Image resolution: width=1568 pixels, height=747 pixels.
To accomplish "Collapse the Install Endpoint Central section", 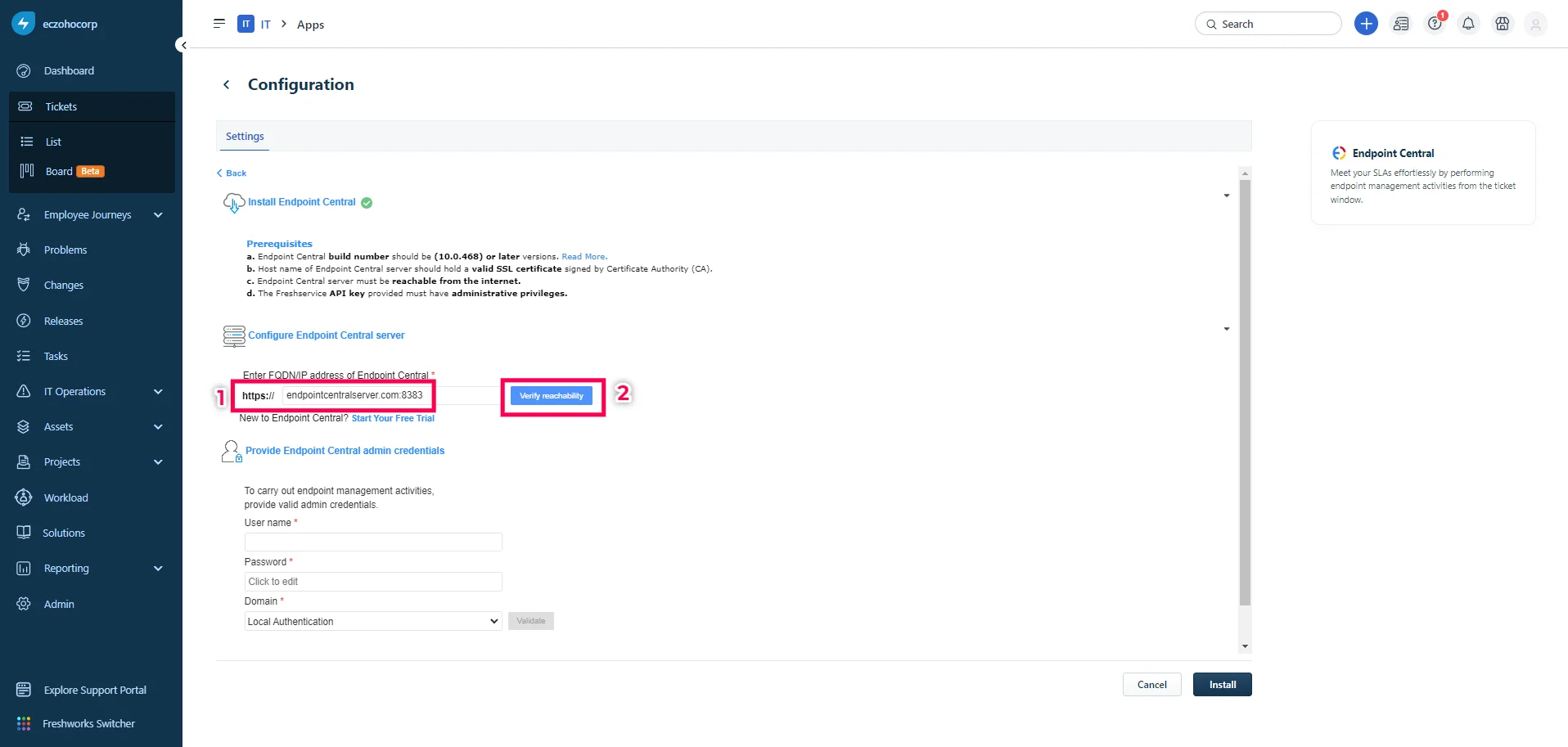I will (x=1226, y=196).
